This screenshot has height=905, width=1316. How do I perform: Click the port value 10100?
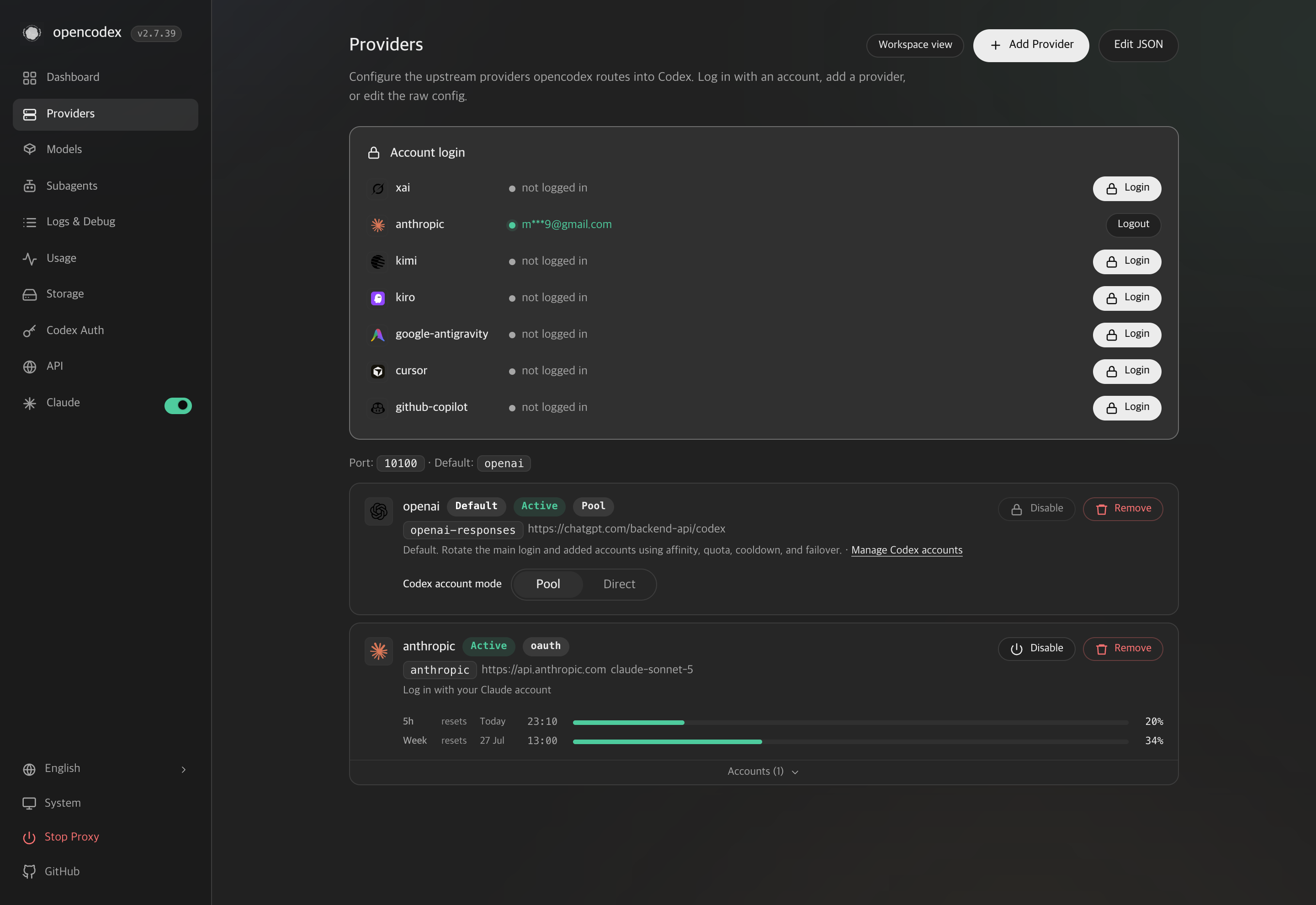click(x=400, y=464)
